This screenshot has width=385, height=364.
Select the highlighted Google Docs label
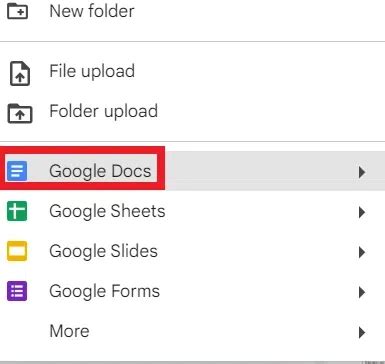100,171
